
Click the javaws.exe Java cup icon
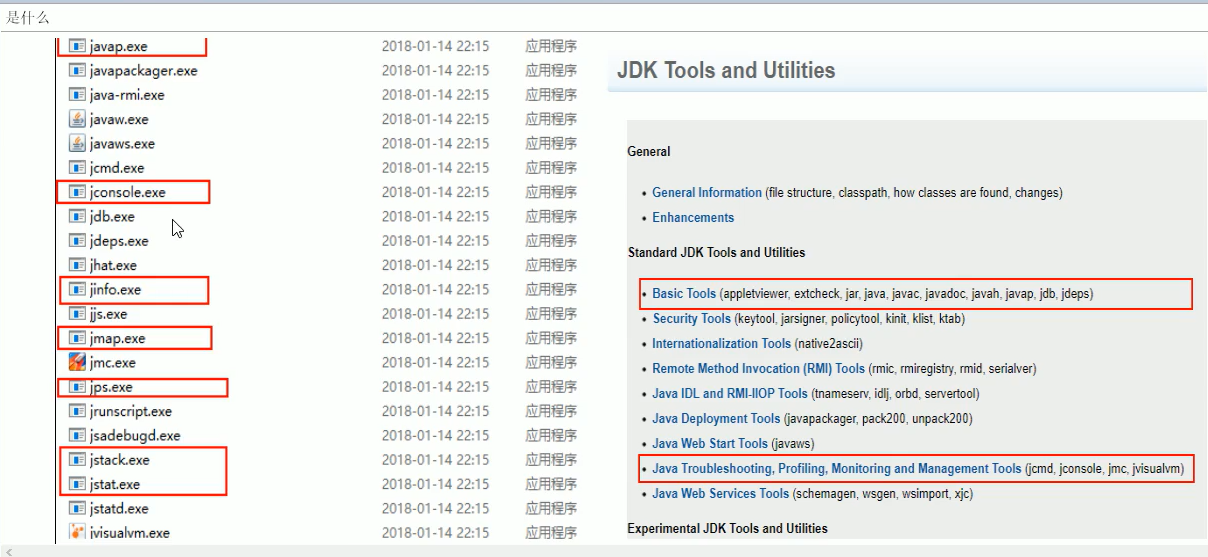[x=77, y=143]
